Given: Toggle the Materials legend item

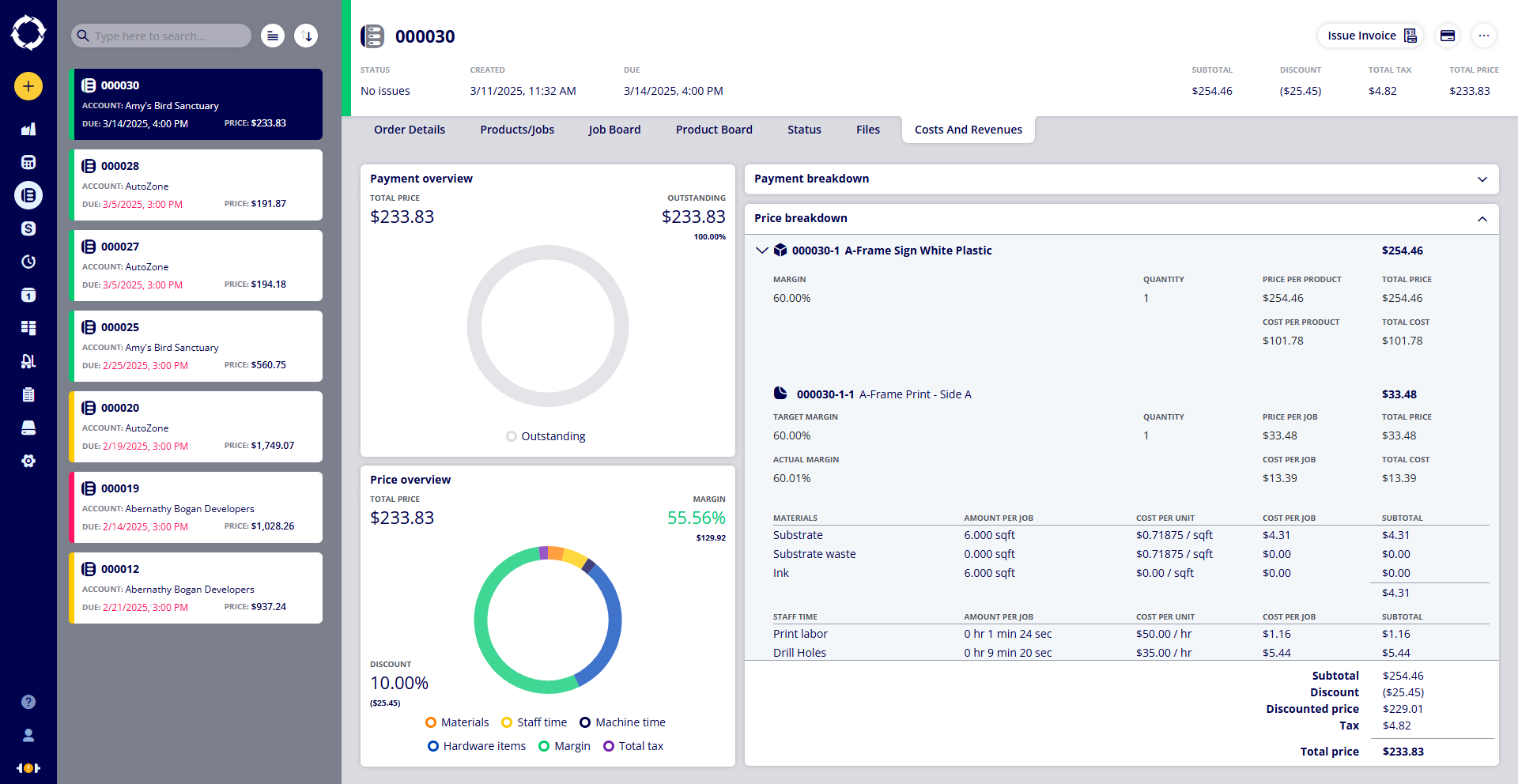Looking at the screenshot, I should (x=457, y=722).
